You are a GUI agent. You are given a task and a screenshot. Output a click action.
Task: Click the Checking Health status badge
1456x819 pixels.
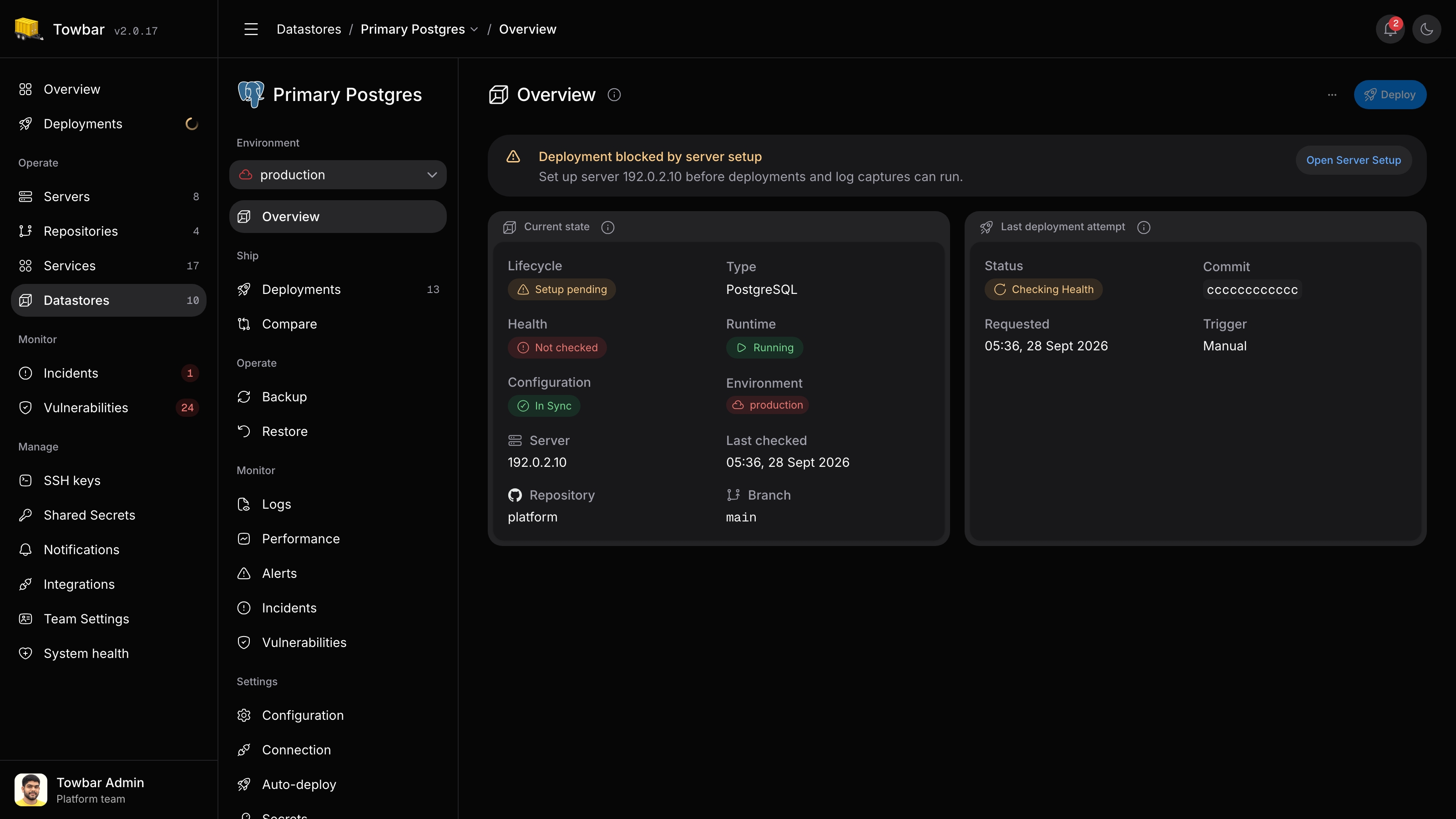1043,289
